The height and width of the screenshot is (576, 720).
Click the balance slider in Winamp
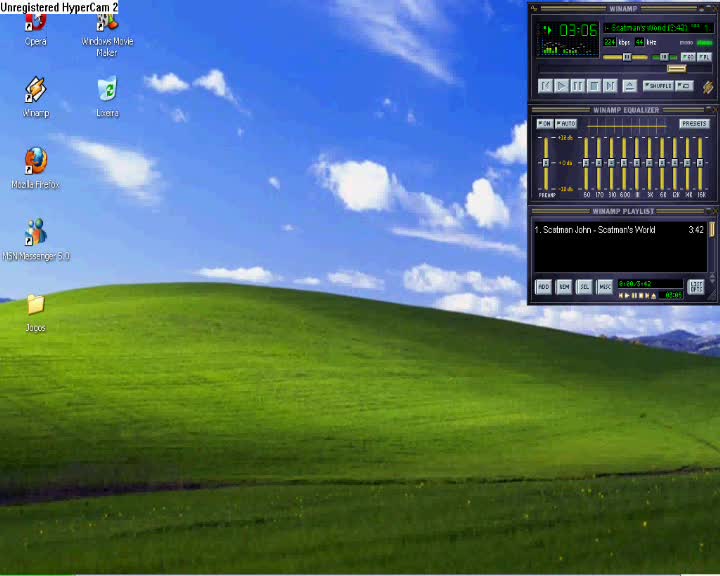(664, 57)
